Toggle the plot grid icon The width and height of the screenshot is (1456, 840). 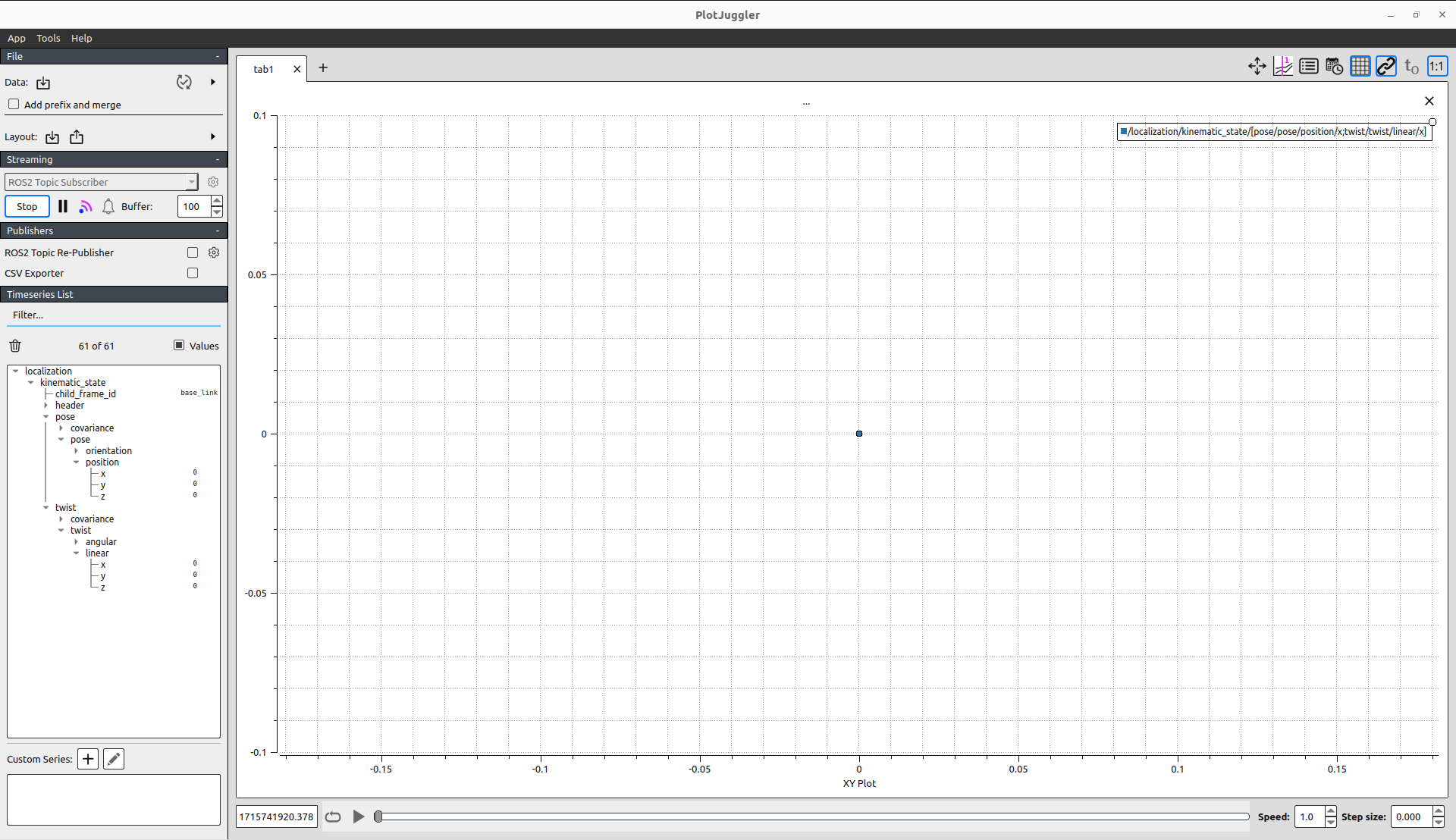tap(1360, 67)
